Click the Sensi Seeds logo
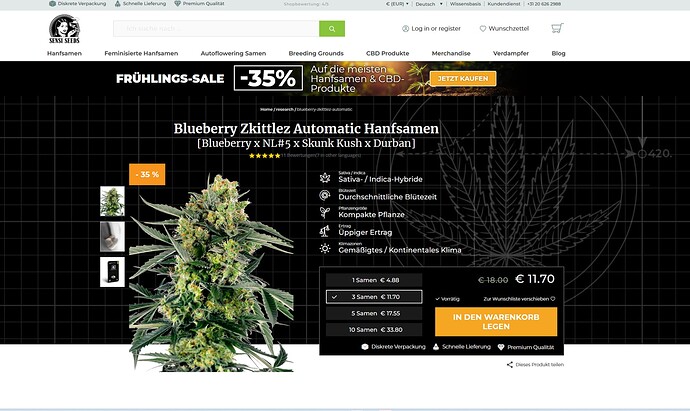Viewport: 690px width, 411px height. [64, 29]
